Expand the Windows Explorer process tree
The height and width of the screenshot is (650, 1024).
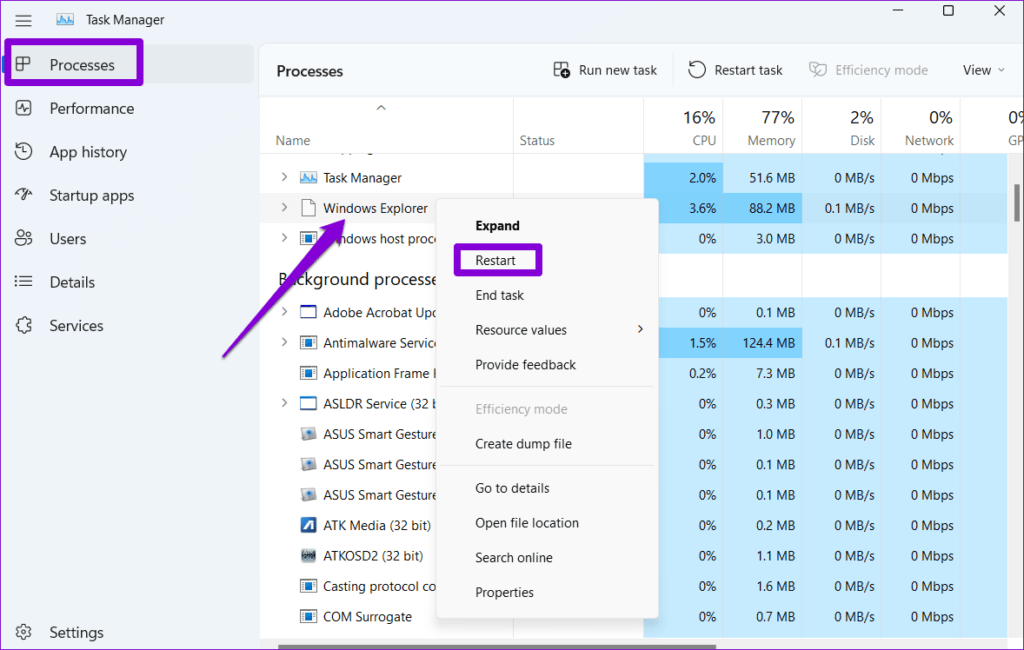tap(284, 208)
